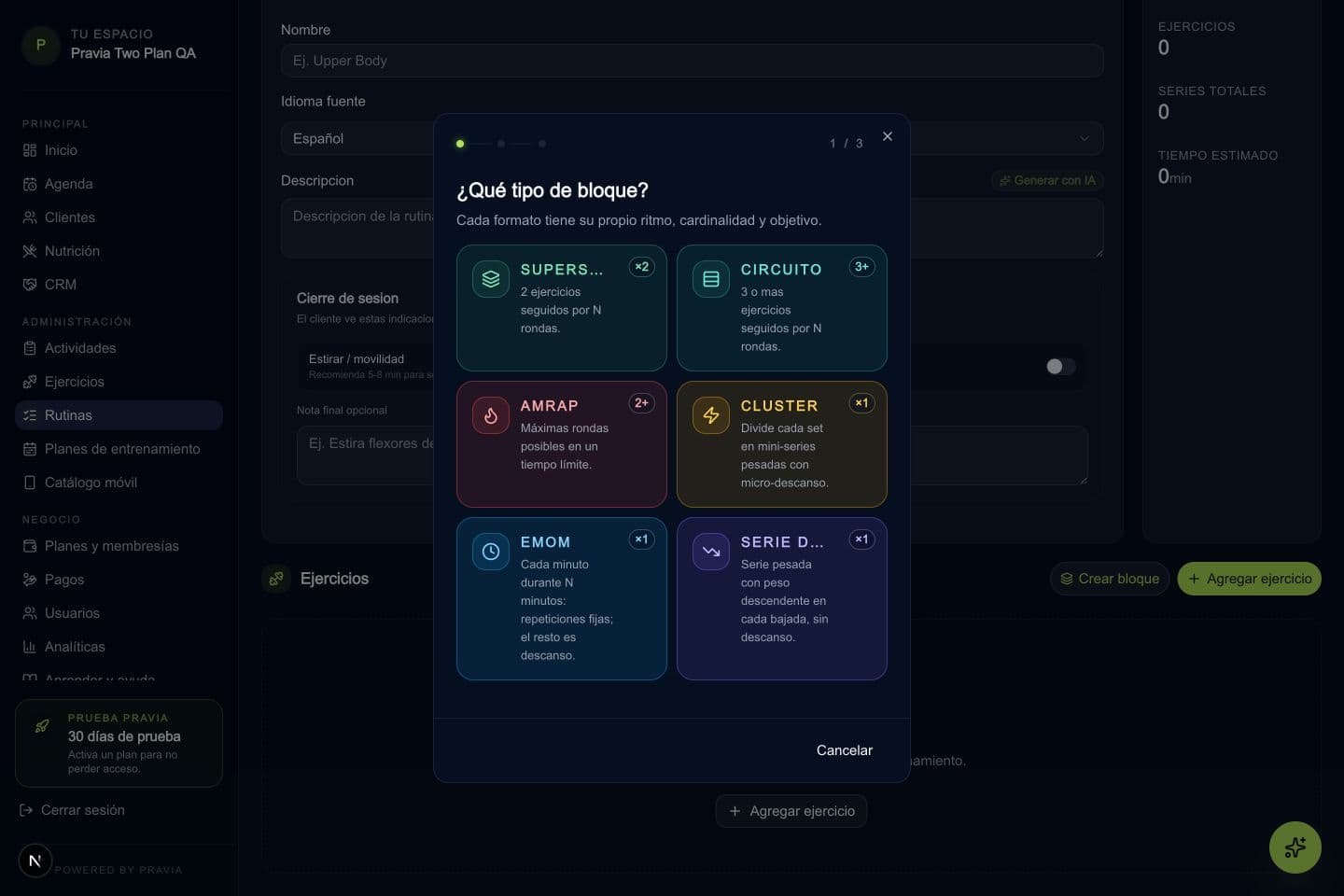The width and height of the screenshot is (1344, 896).
Task: Click Cerrar sesión link
Action: point(72,810)
